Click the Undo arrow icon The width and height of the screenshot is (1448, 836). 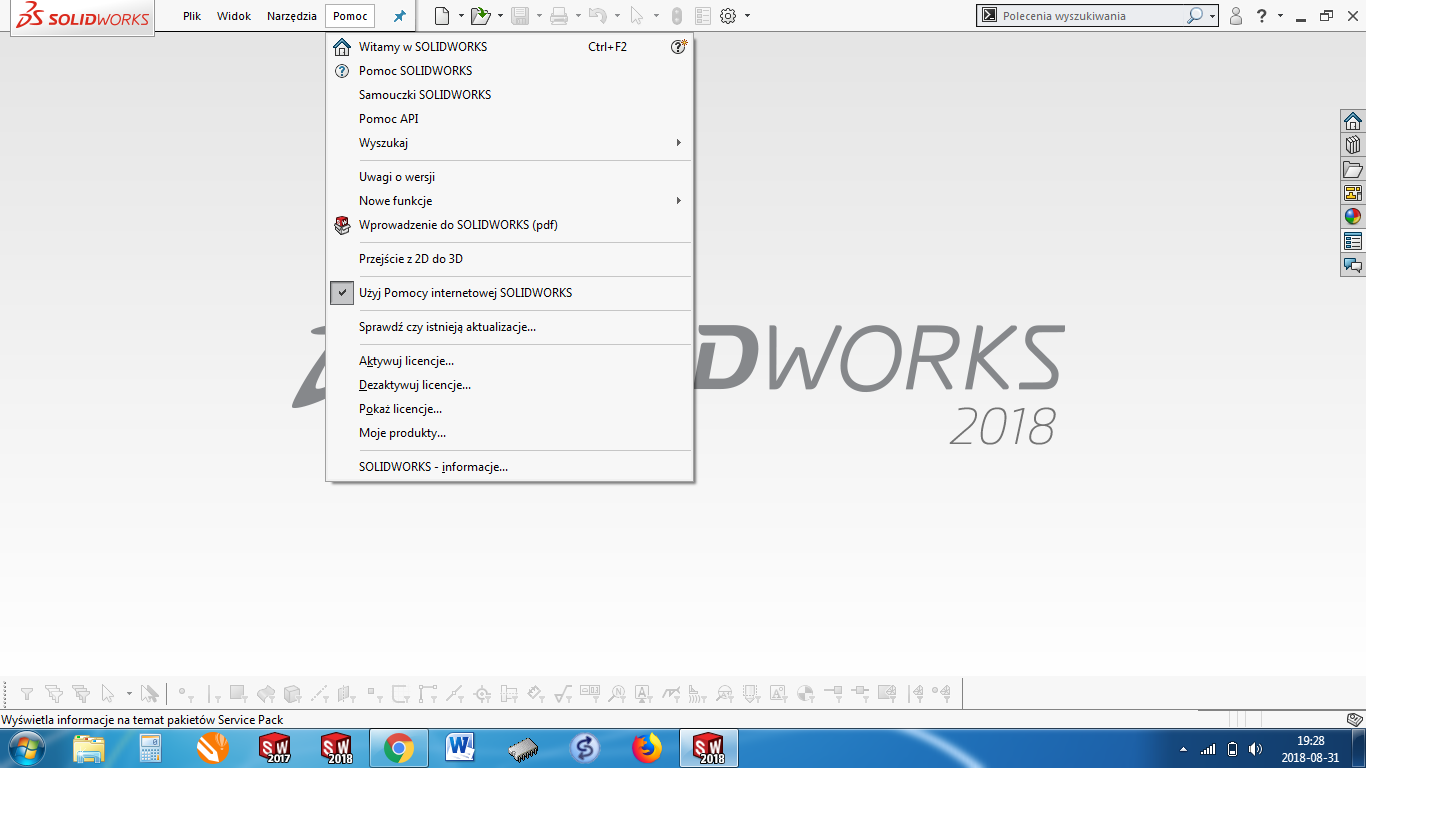coord(598,16)
